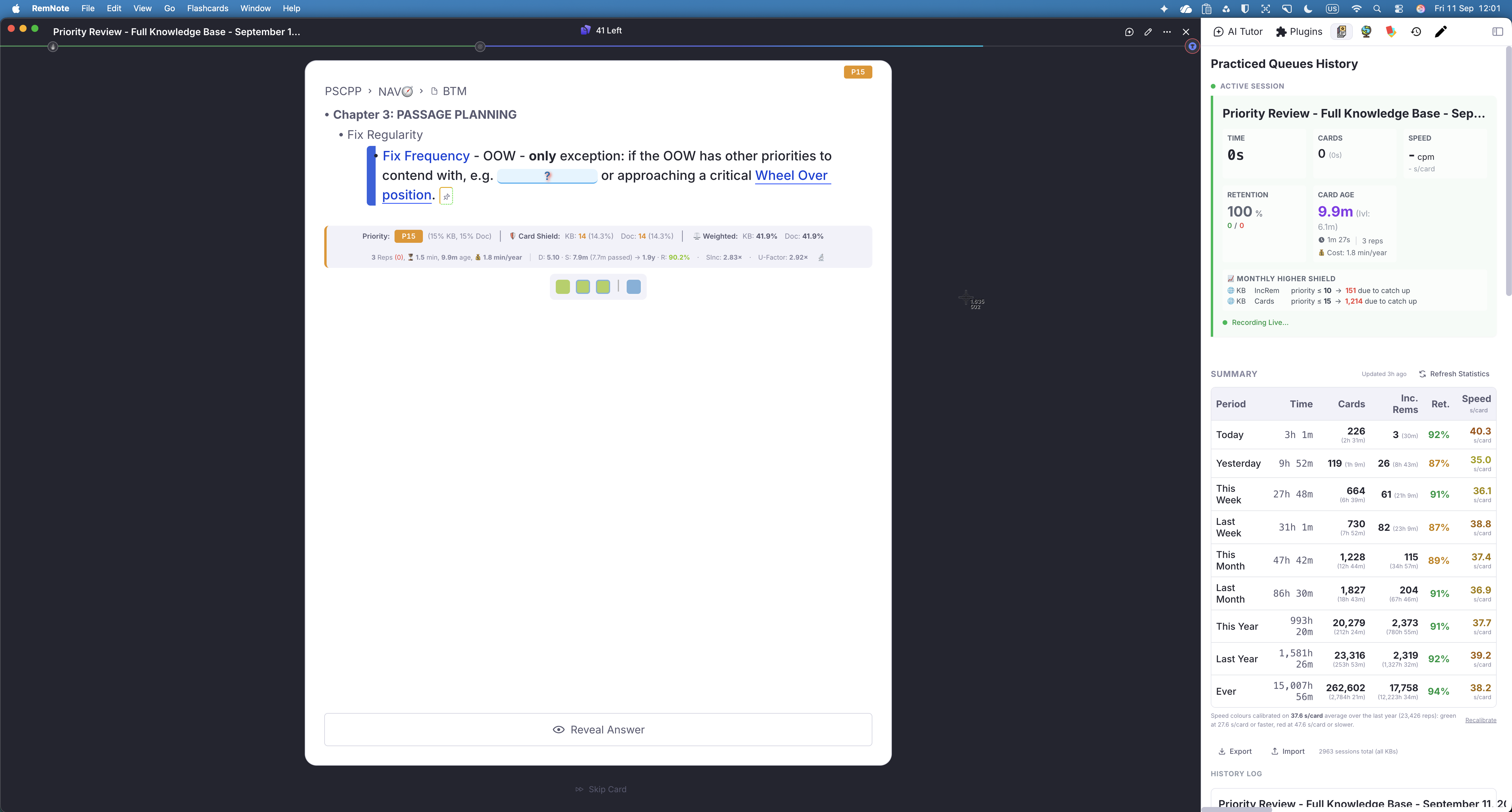Refresh Statistics in Summary section
1512x812 pixels.
[x=1454, y=374]
